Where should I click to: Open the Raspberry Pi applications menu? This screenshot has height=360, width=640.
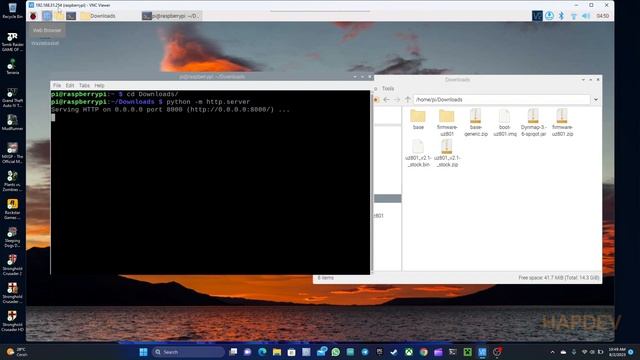[33, 16]
